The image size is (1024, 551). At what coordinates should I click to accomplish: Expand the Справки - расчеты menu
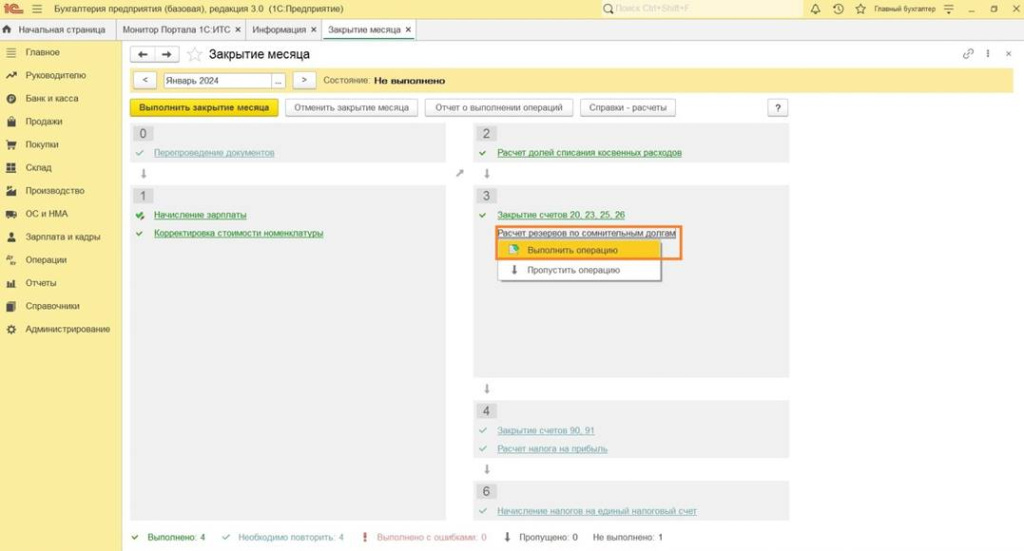[x=628, y=107]
